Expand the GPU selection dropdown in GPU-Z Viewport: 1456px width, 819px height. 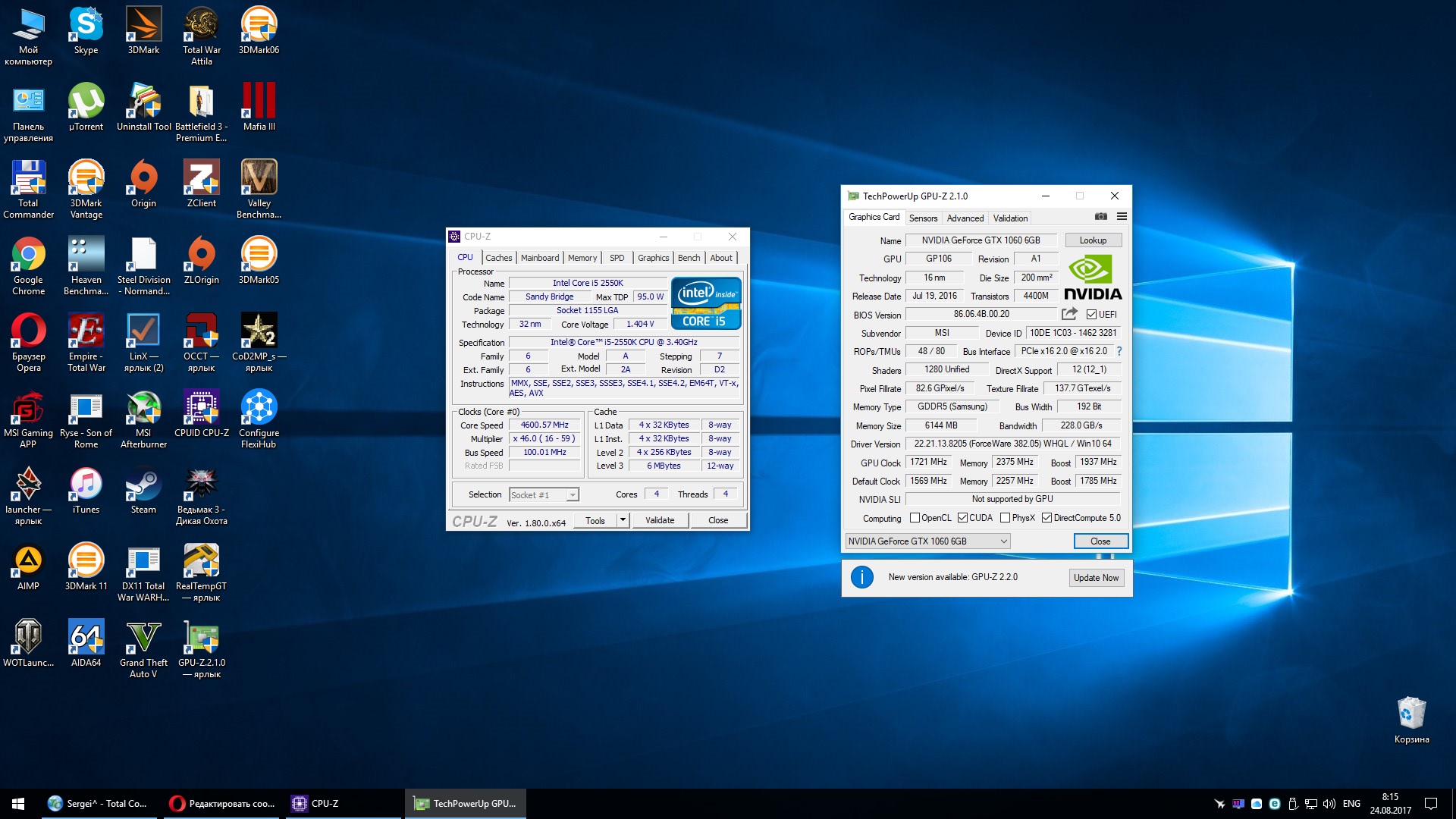tap(1003, 541)
